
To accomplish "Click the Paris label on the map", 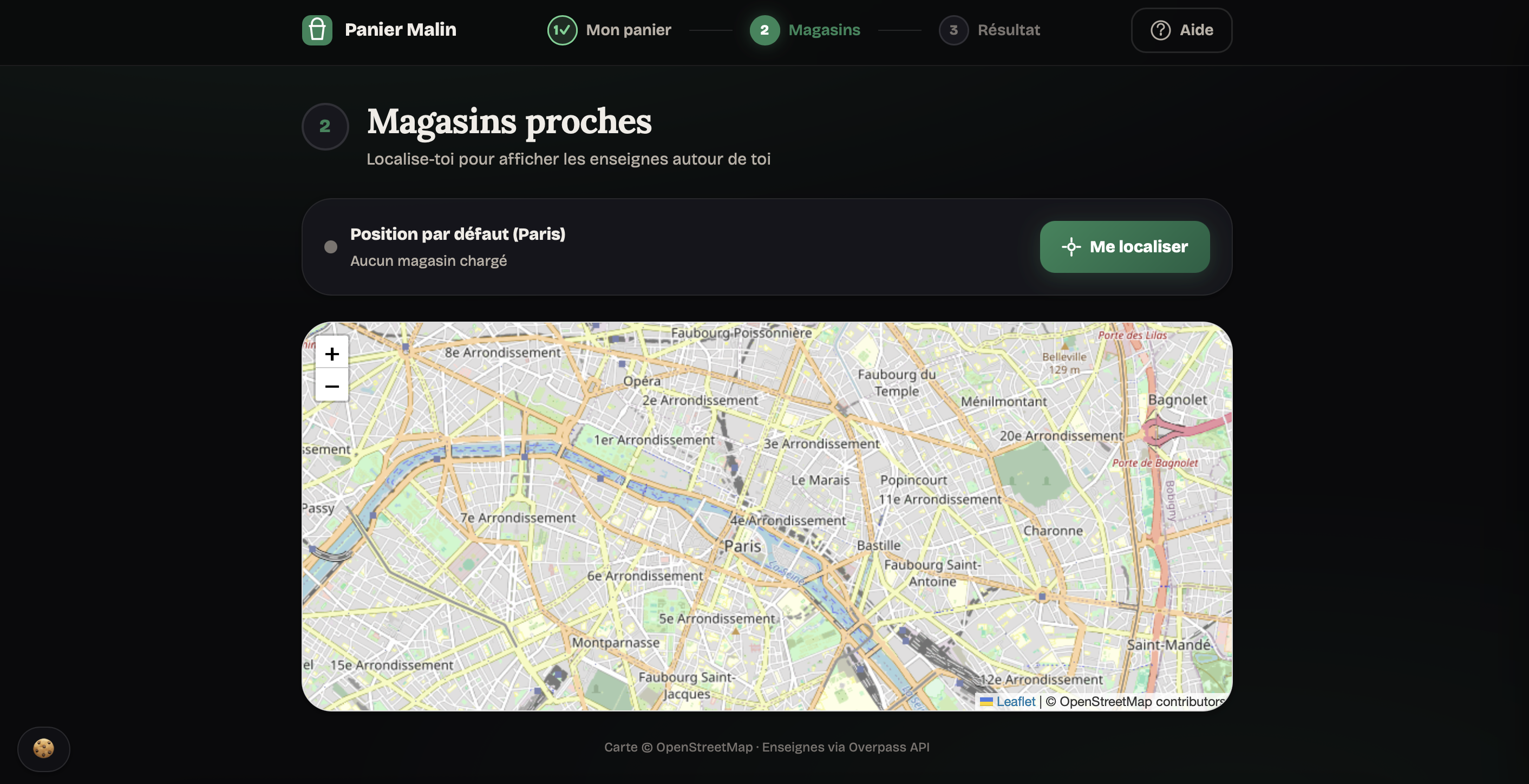I will point(742,545).
